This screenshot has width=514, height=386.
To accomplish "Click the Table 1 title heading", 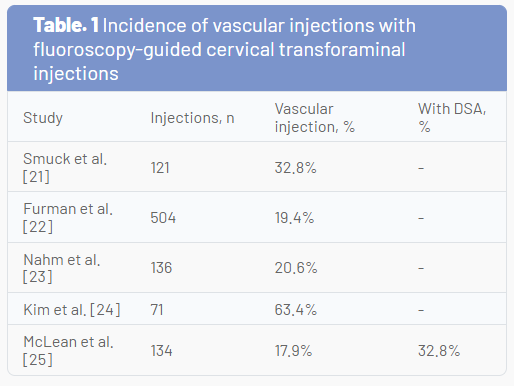I will pyautogui.click(x=224, y=49).
